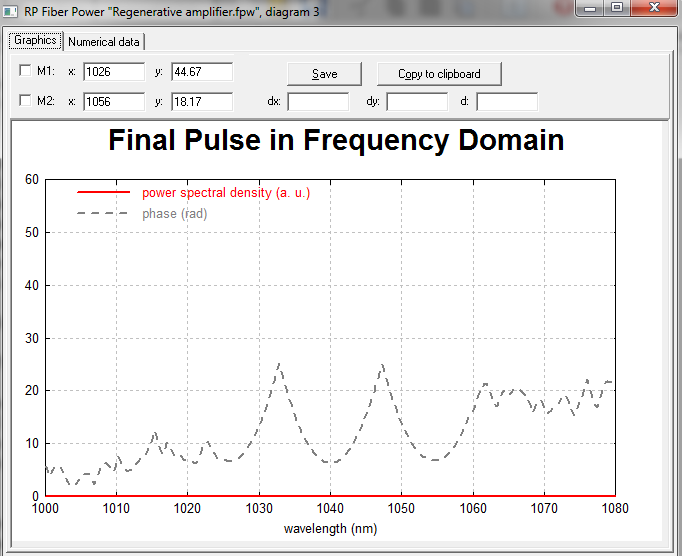Click the phase peak near 1033 nm
The height and width of the screenshot is (556, 682).
pos(278,365)
